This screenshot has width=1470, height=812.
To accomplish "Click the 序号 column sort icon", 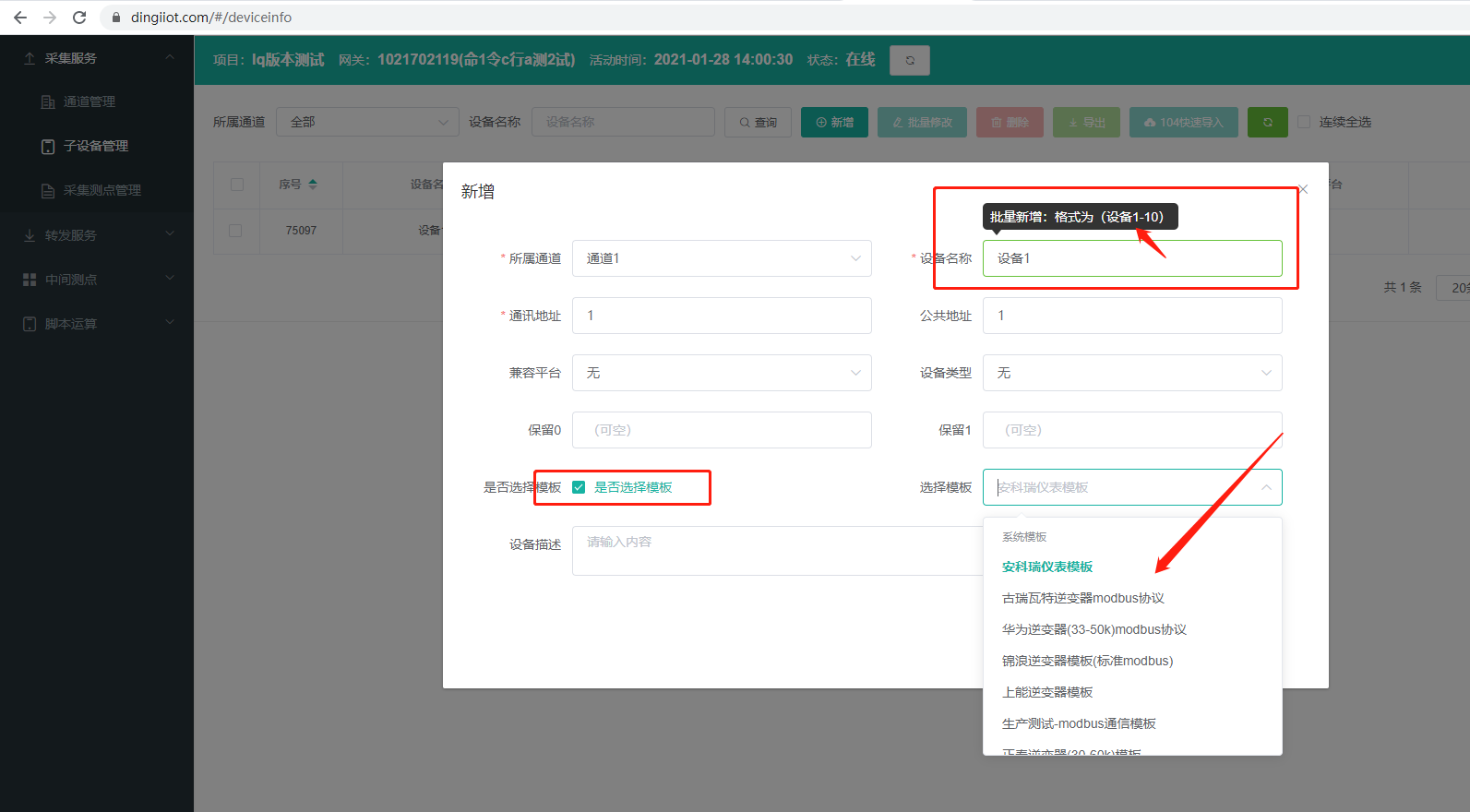I will [313, 185].
